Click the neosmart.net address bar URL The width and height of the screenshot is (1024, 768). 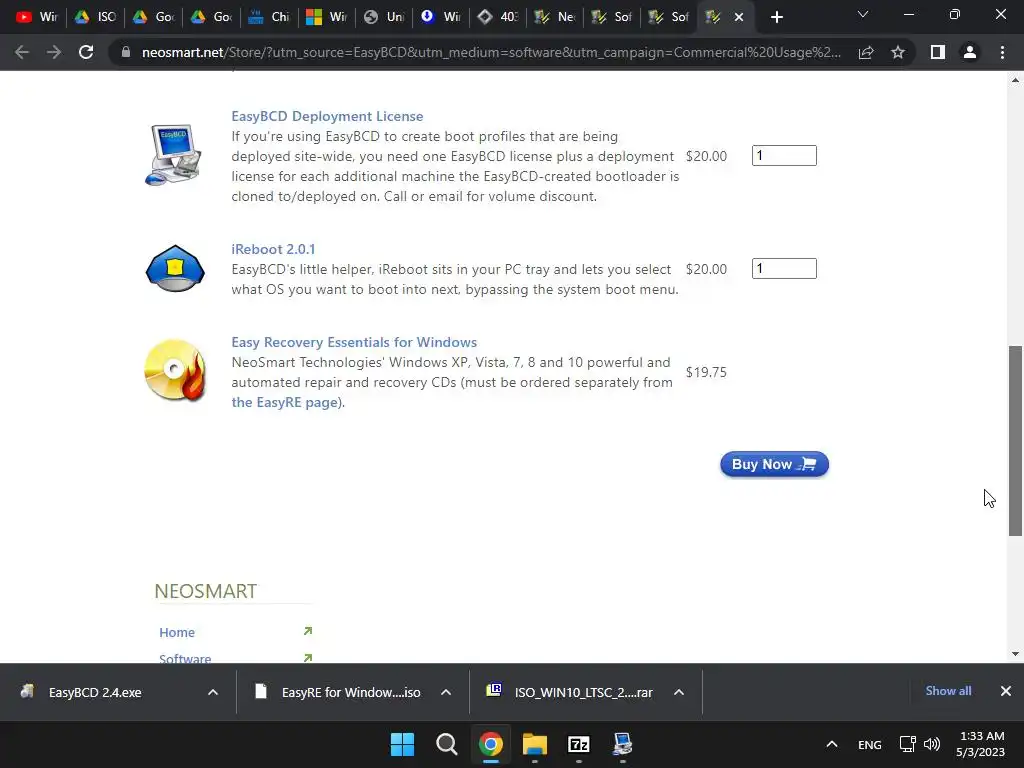click(491, 52)
